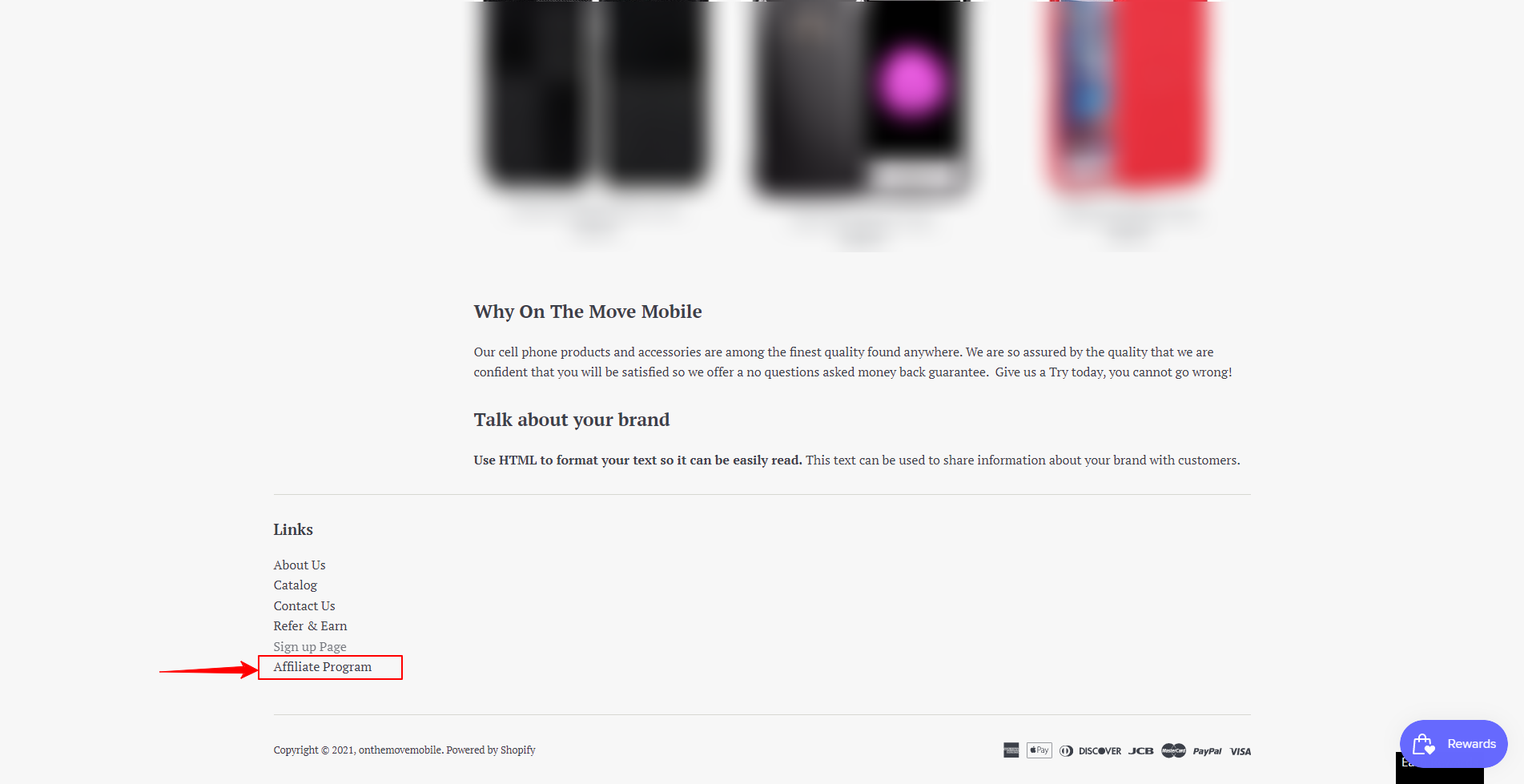
Task: Click the Visa payment logo
Action: (x=1241, y=751)
